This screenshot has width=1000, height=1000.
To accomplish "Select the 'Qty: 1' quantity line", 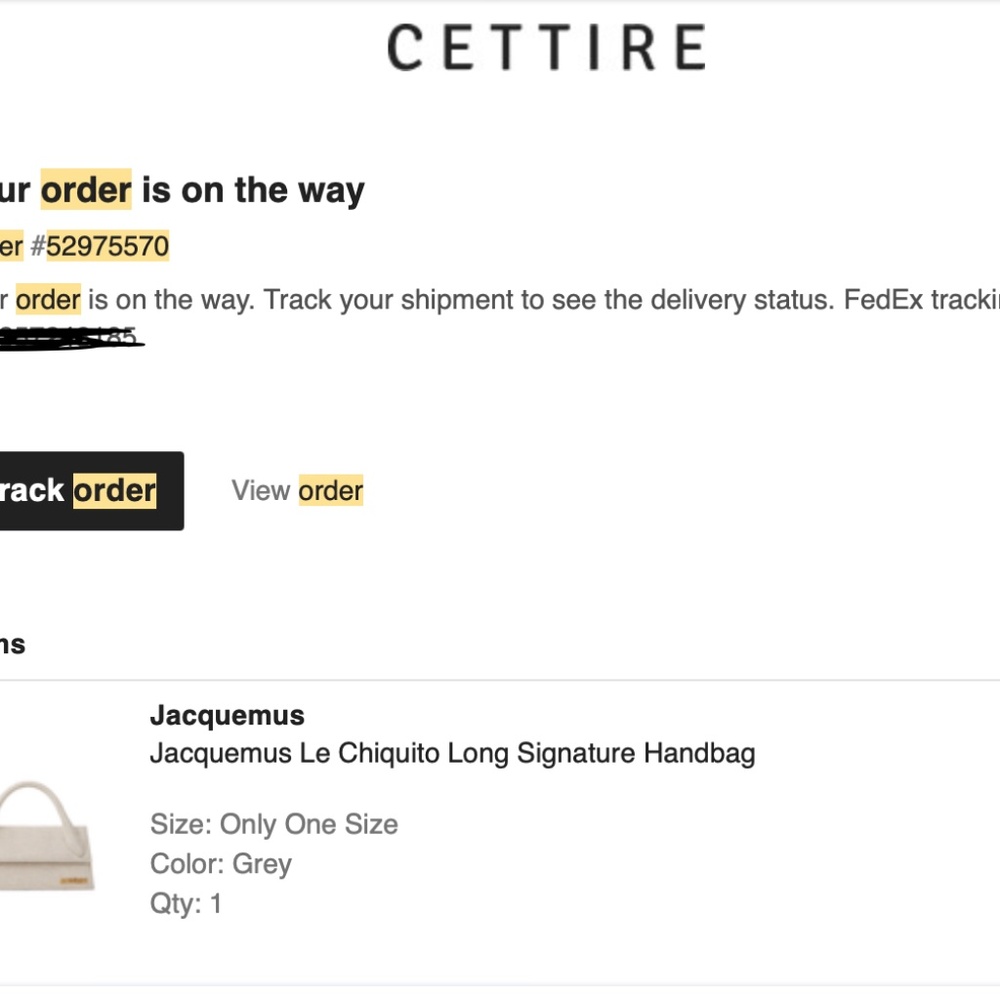I will point(186,904).
